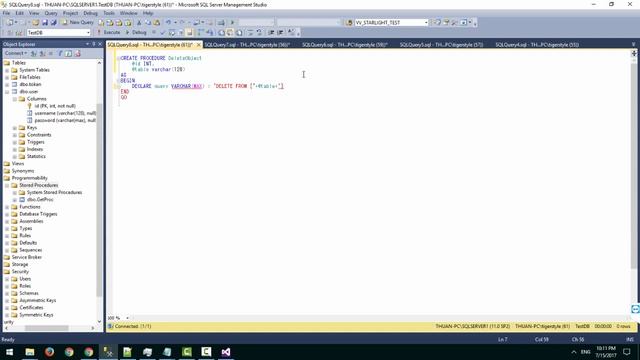640x360 pixels.
Task: Open the View menu
Action: 34,13
